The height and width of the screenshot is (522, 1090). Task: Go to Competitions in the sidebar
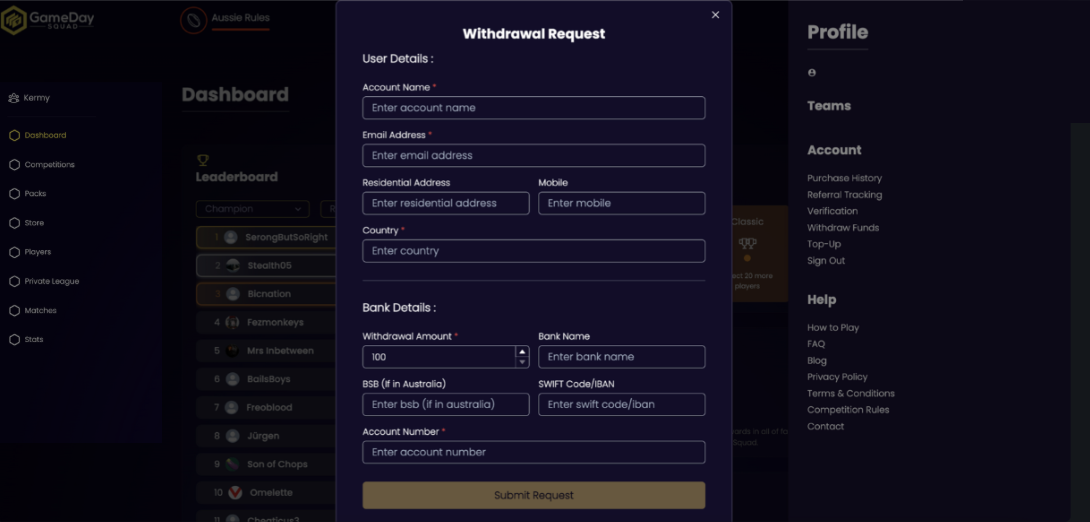click(49, 165)
